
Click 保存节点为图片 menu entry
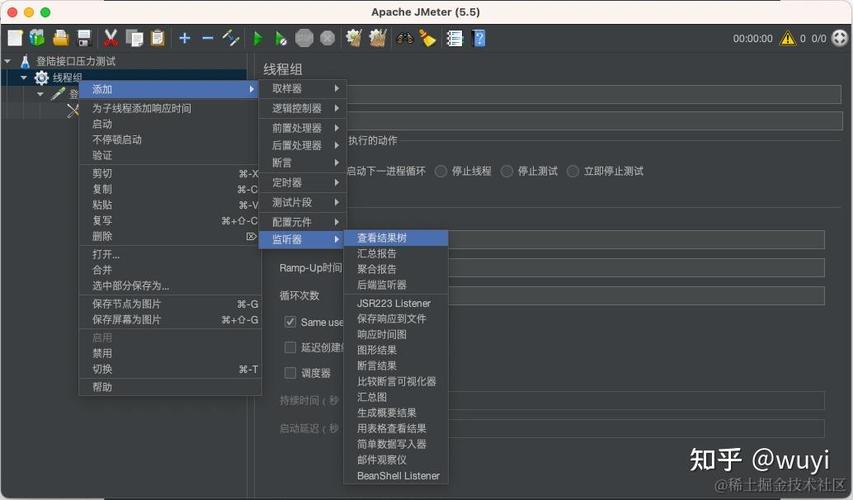(x=170, y=304)
